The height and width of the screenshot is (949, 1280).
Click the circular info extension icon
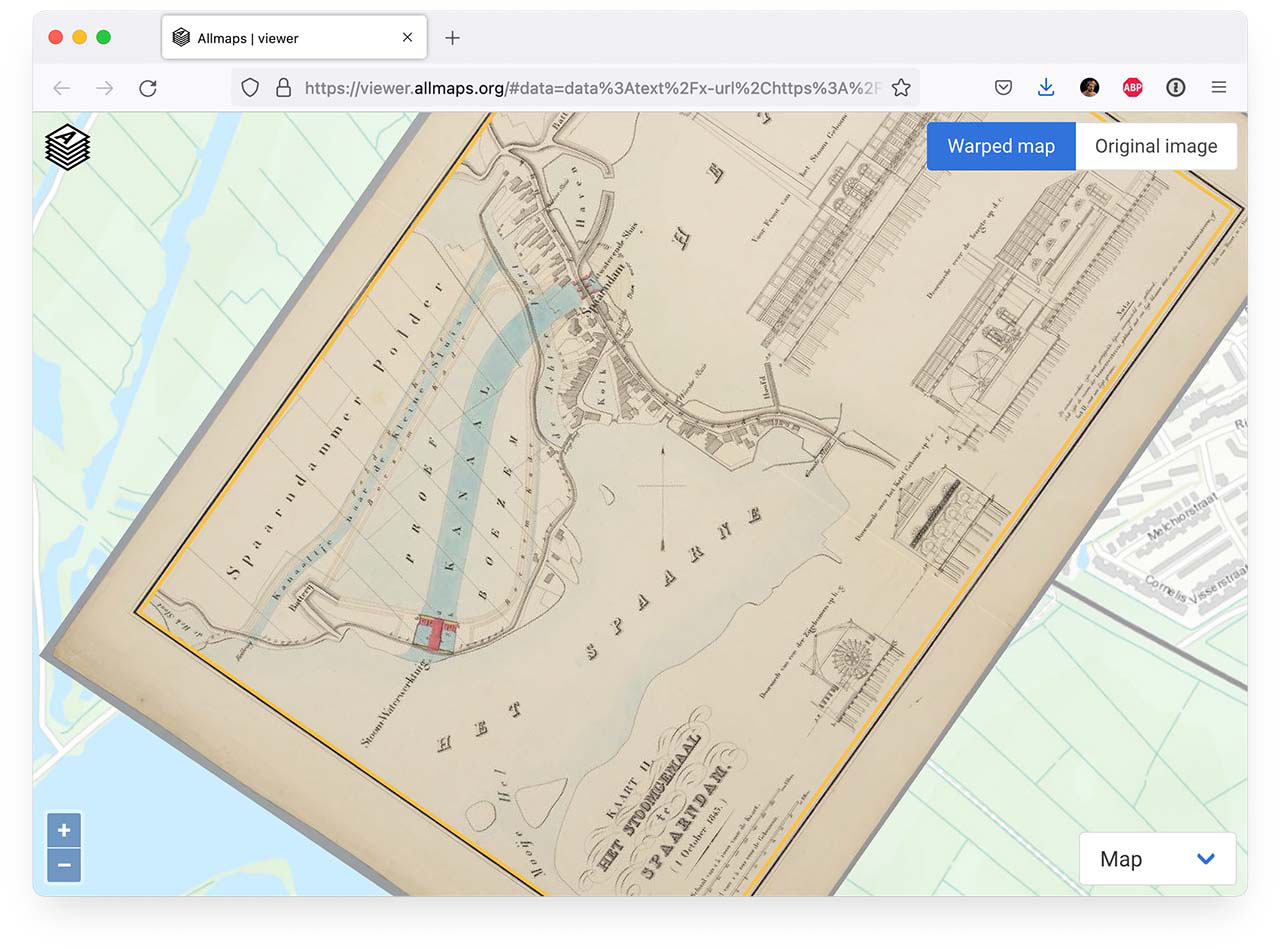(1176, 88)
